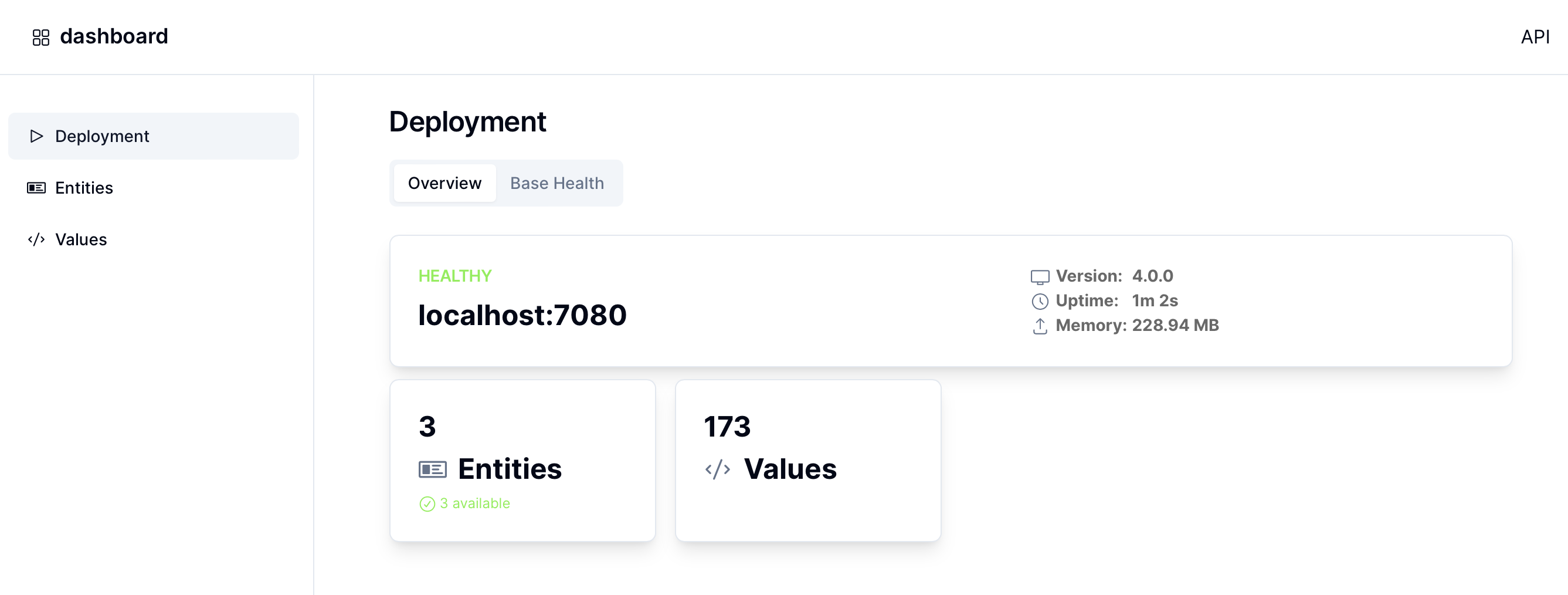Screen dimensions: 1568x595
Task: Go to Entities in the sidebar
Action: (x=84, y=188)
